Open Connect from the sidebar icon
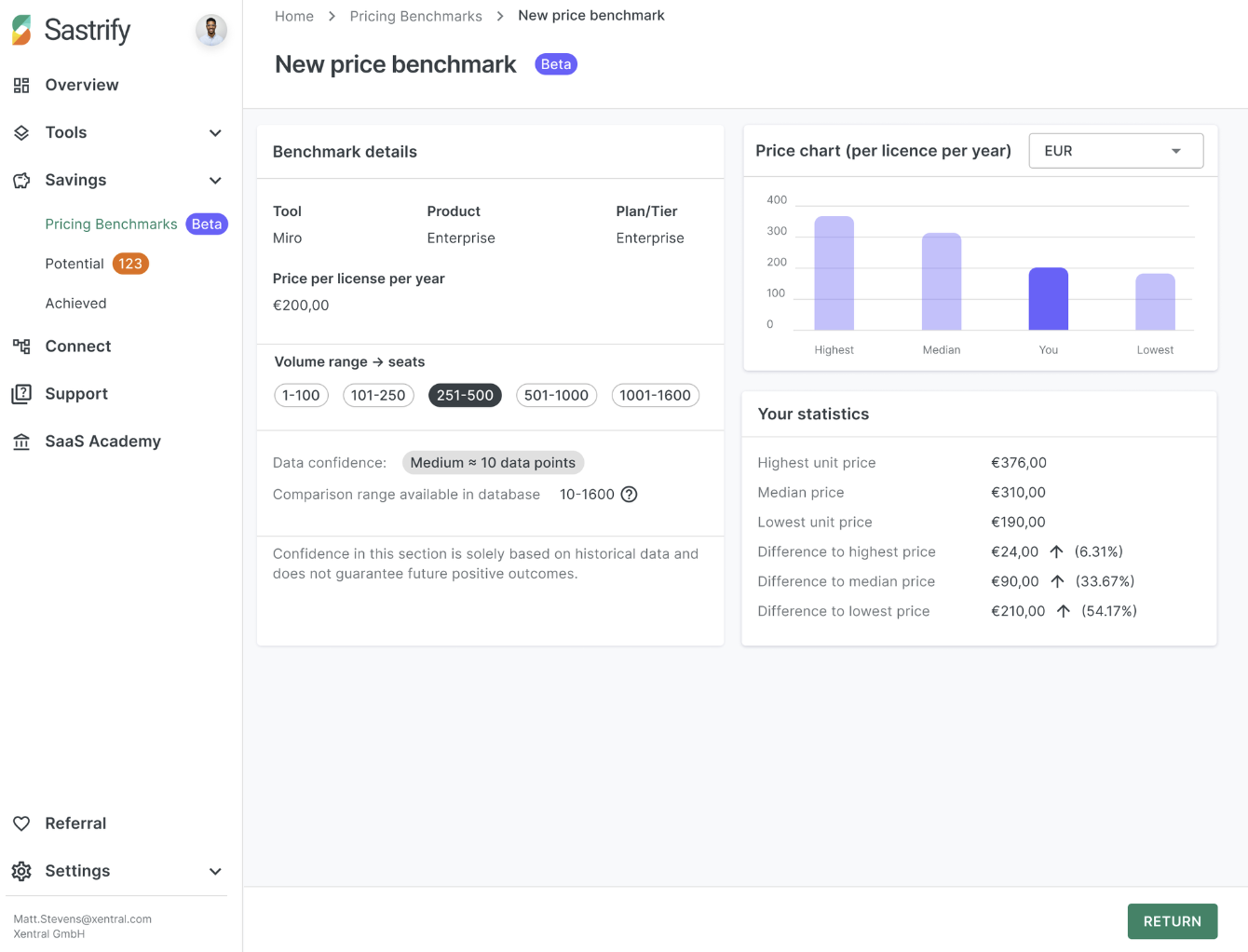 tap(21, 346)
